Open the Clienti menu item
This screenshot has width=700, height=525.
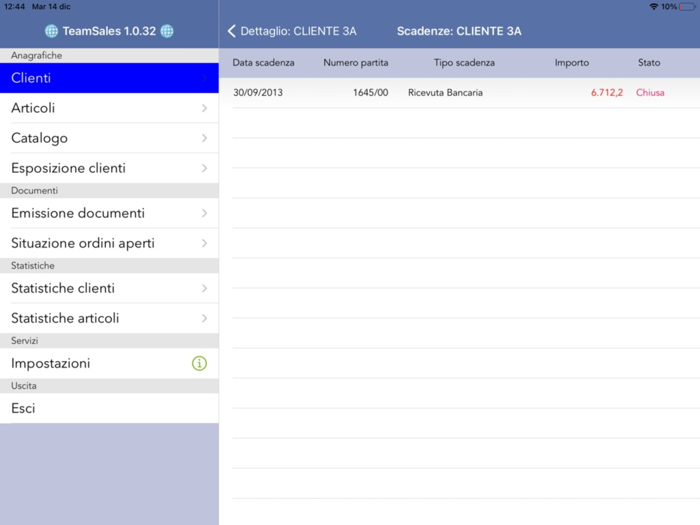109,78
